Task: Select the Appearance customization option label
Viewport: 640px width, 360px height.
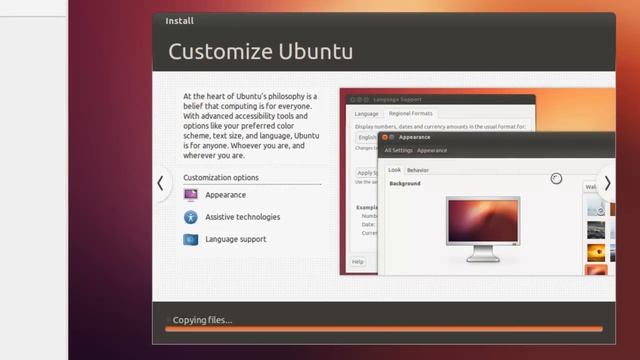Action: 225,195
